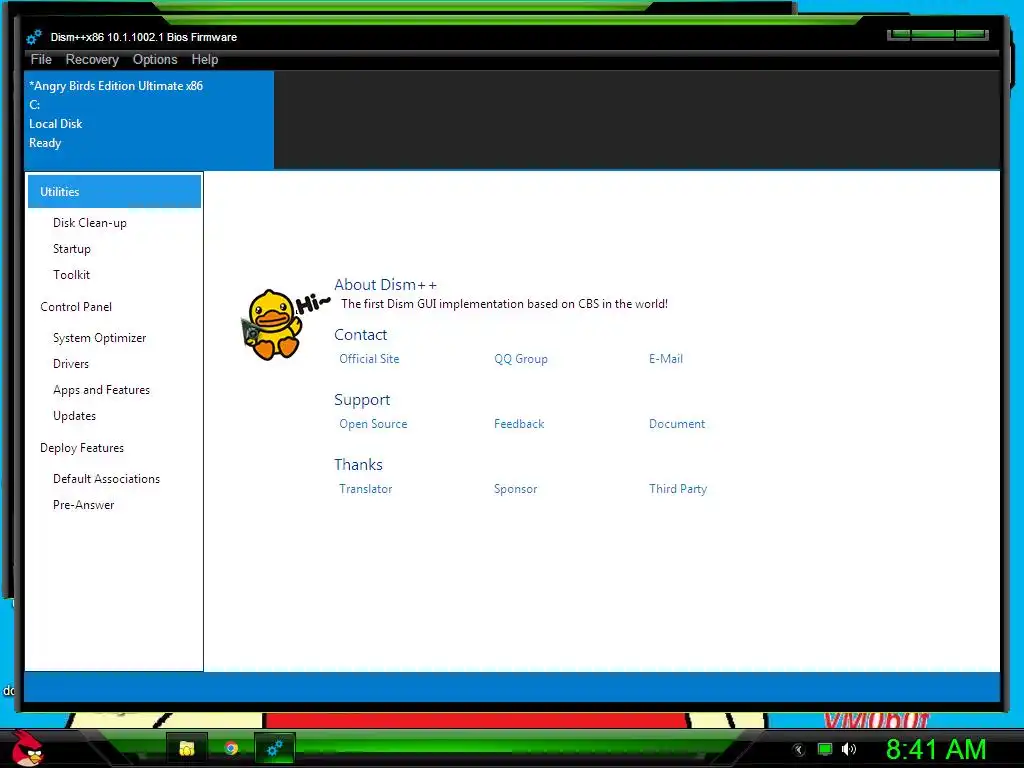Open the Startup sidebar item
Image resolution: width=1024 pixels, height=768 pixels.
[x=72, y=249]
